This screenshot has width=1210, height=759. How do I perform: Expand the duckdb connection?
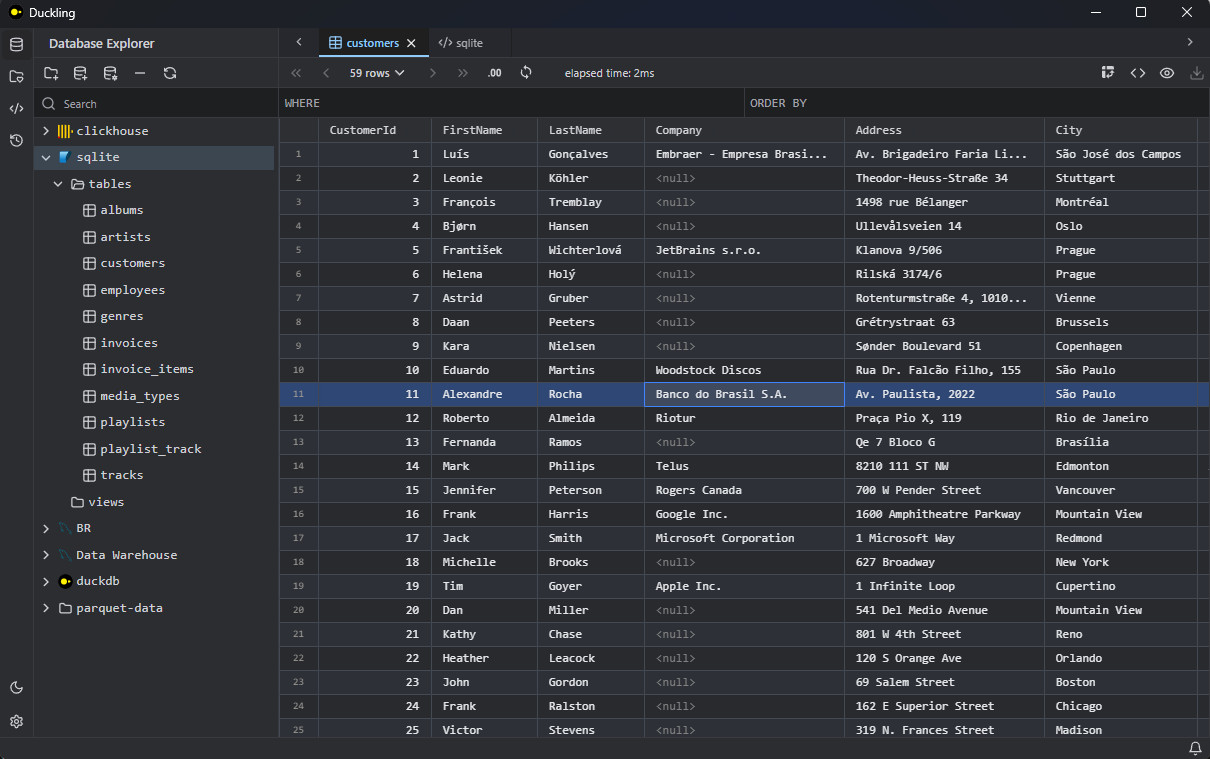click(46, 581)
